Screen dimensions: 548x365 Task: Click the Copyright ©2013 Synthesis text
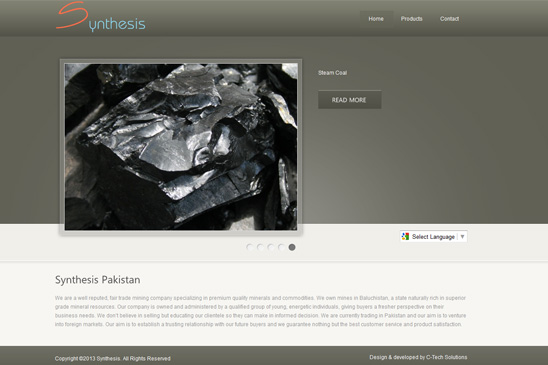(113, 358)
